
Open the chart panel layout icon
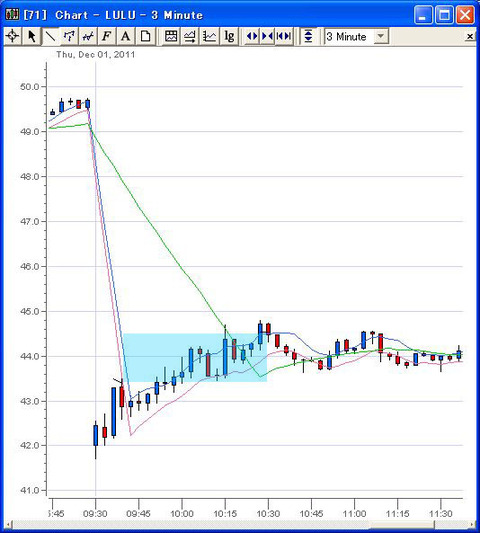(171, 36)
